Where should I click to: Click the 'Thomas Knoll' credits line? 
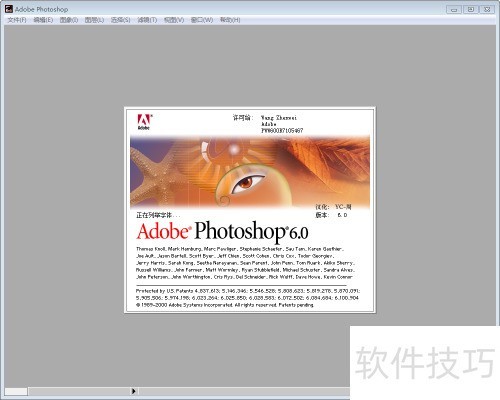pos(240,249)
